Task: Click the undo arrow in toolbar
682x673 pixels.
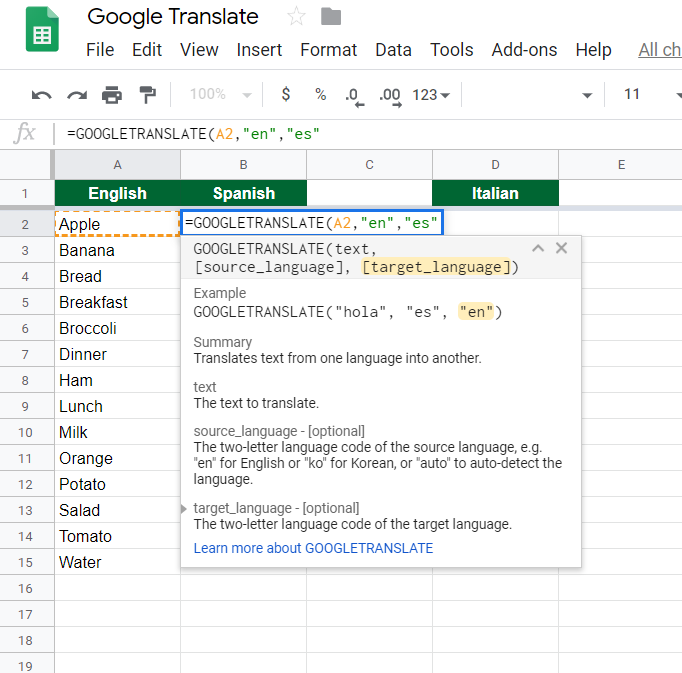Action: pyautogui.click(x=41, y=95)
